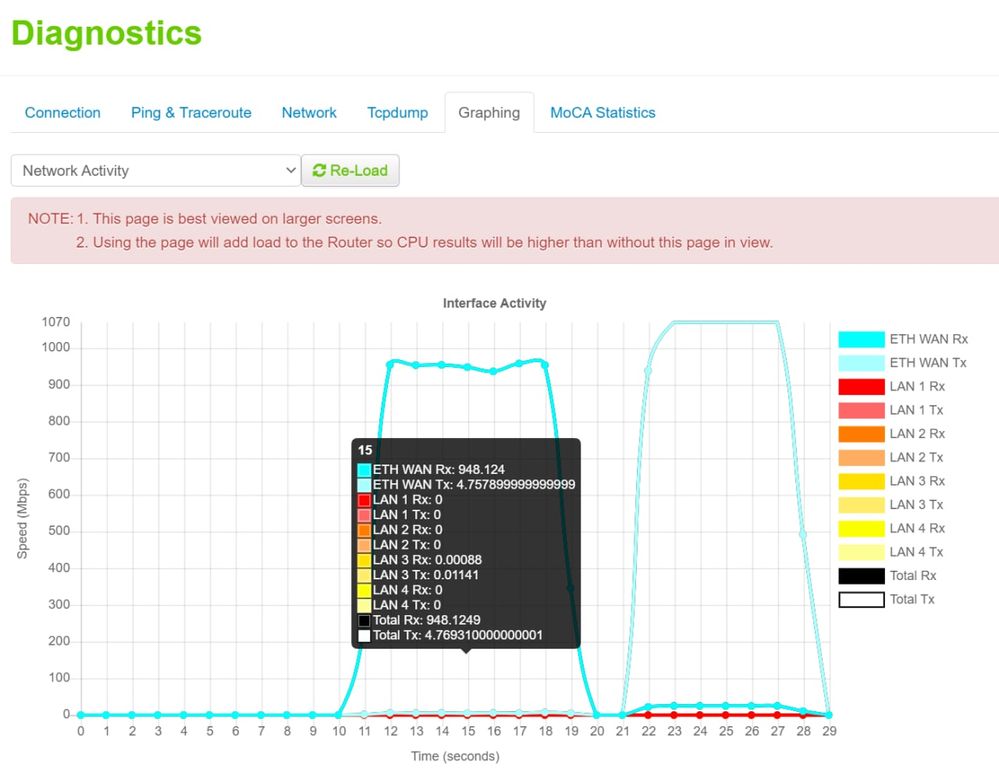Hide LAN 1 Tx series in legend
999x773 pixels.
861,410
